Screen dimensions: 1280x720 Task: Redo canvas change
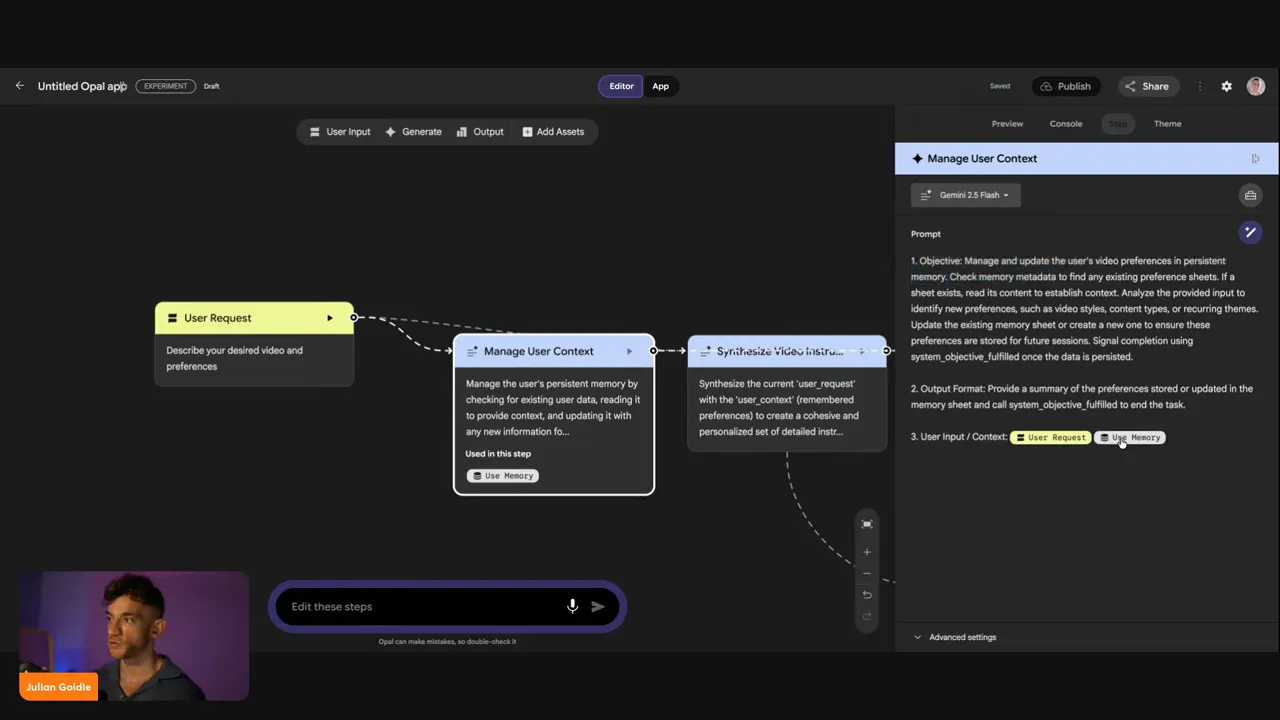pyautogui.click(x=867, y=616)
